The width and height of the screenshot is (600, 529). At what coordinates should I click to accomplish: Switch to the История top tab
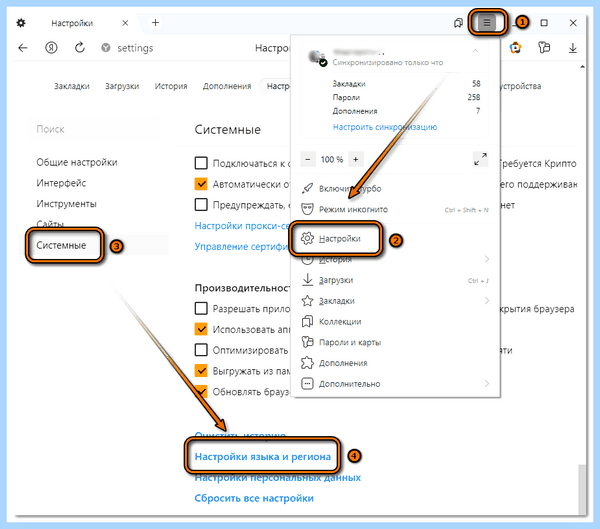(x=171, y=86)
